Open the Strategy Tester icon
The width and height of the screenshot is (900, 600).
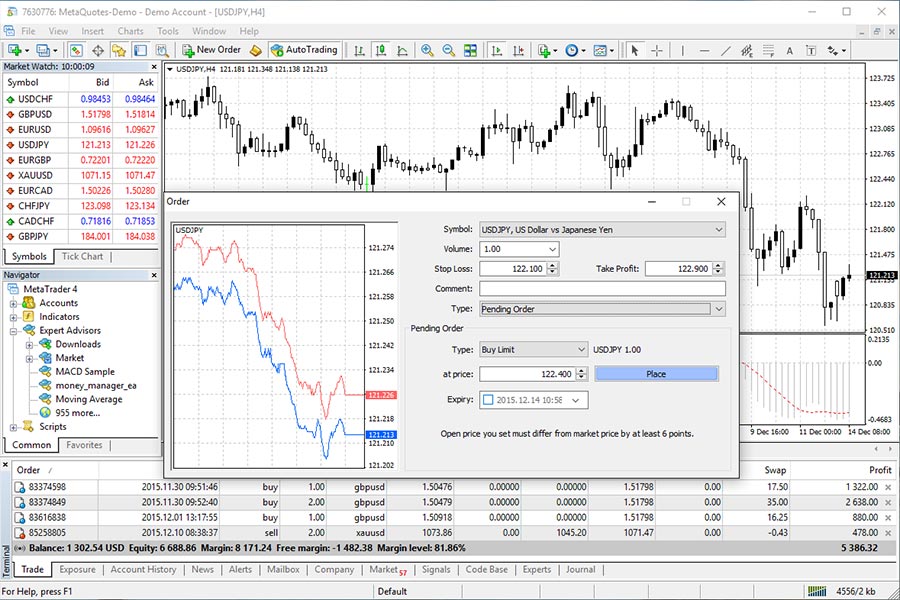162,51
